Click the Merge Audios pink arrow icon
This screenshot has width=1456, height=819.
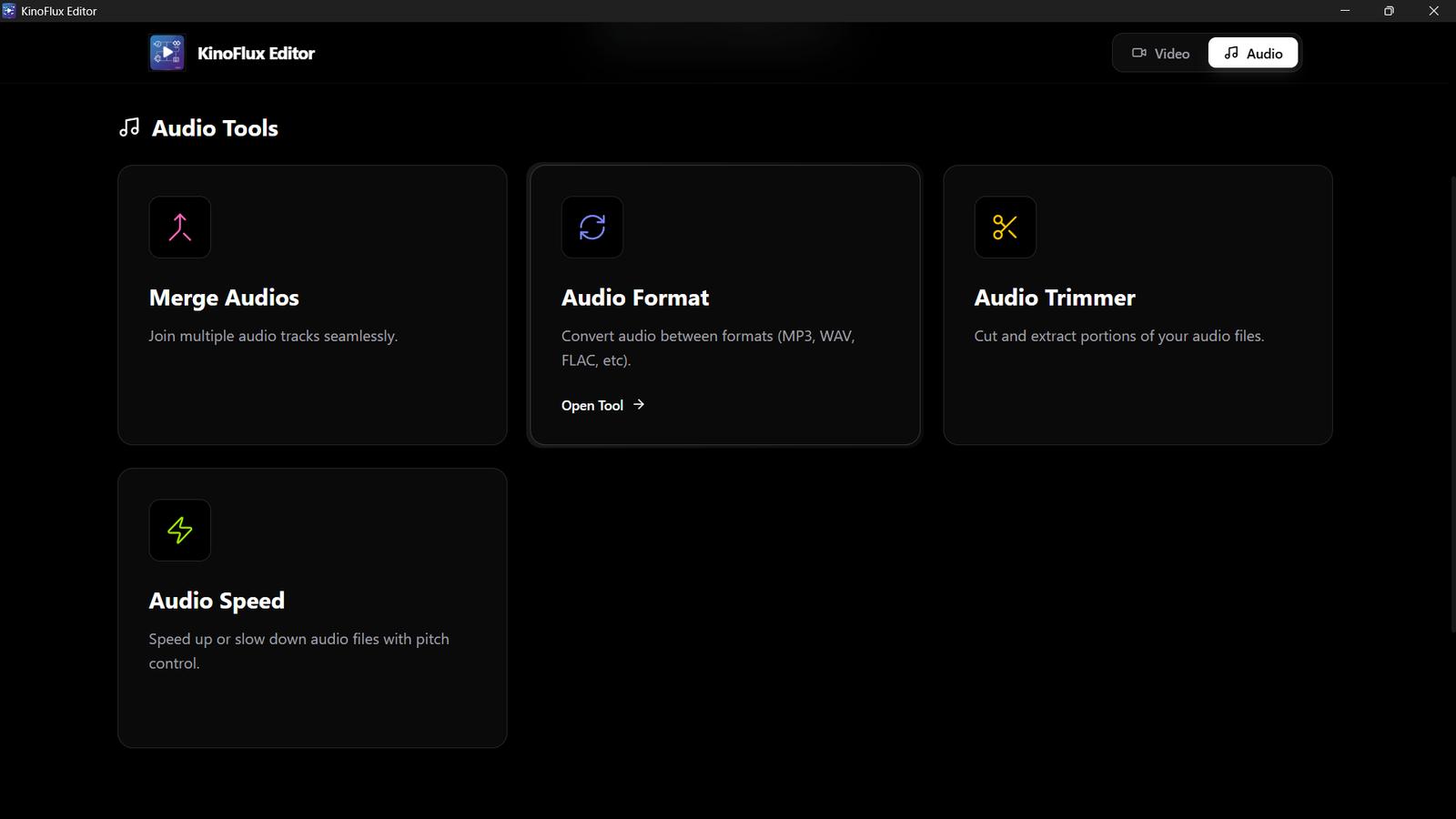click(x=179, y=227)
